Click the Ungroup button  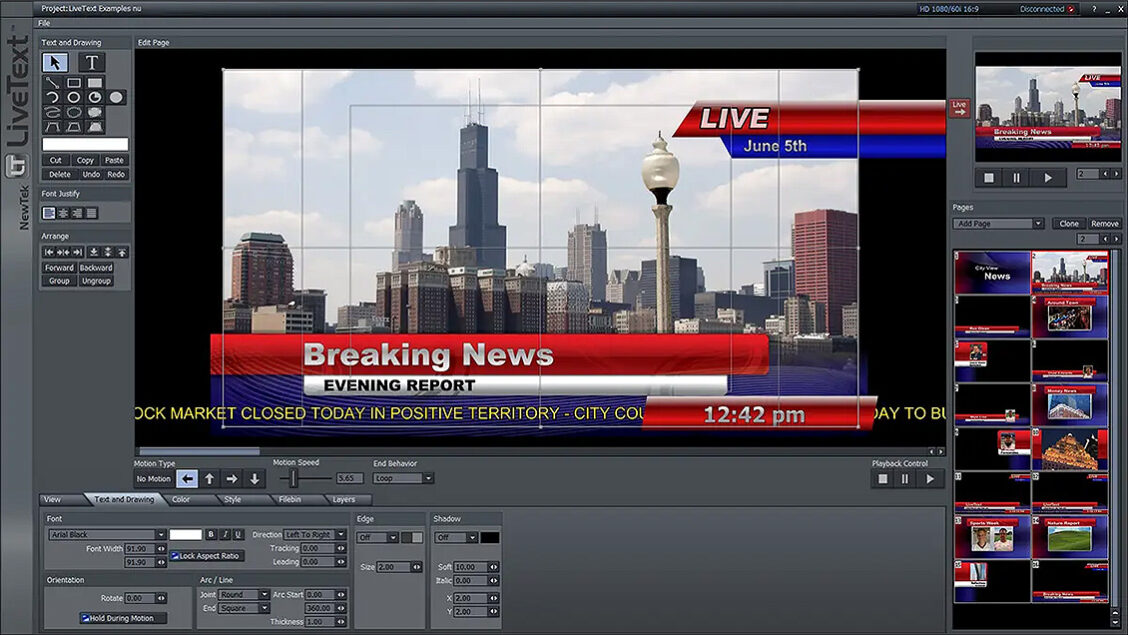[x=96, y=281]
